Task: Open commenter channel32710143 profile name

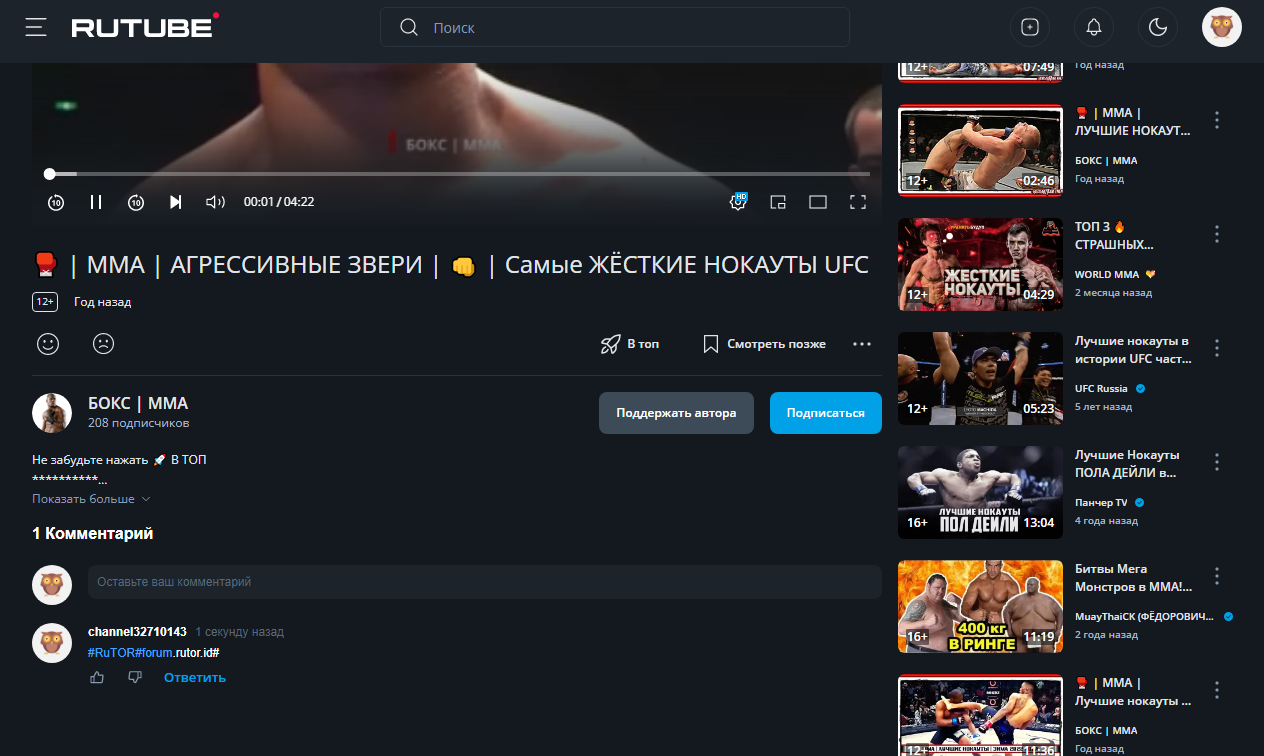Action: 137,632
